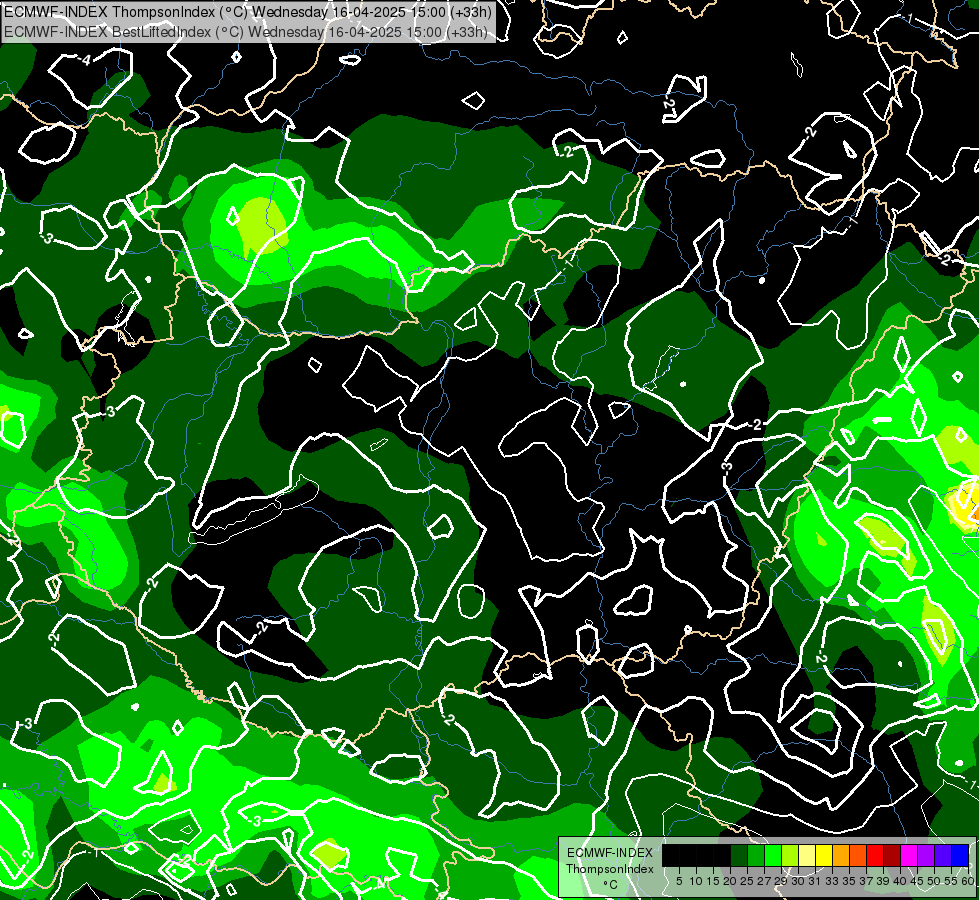This screenshot has height=900, width=979.
Task: Select the purple 45–50 legend swatch
Action: (926, 855)
